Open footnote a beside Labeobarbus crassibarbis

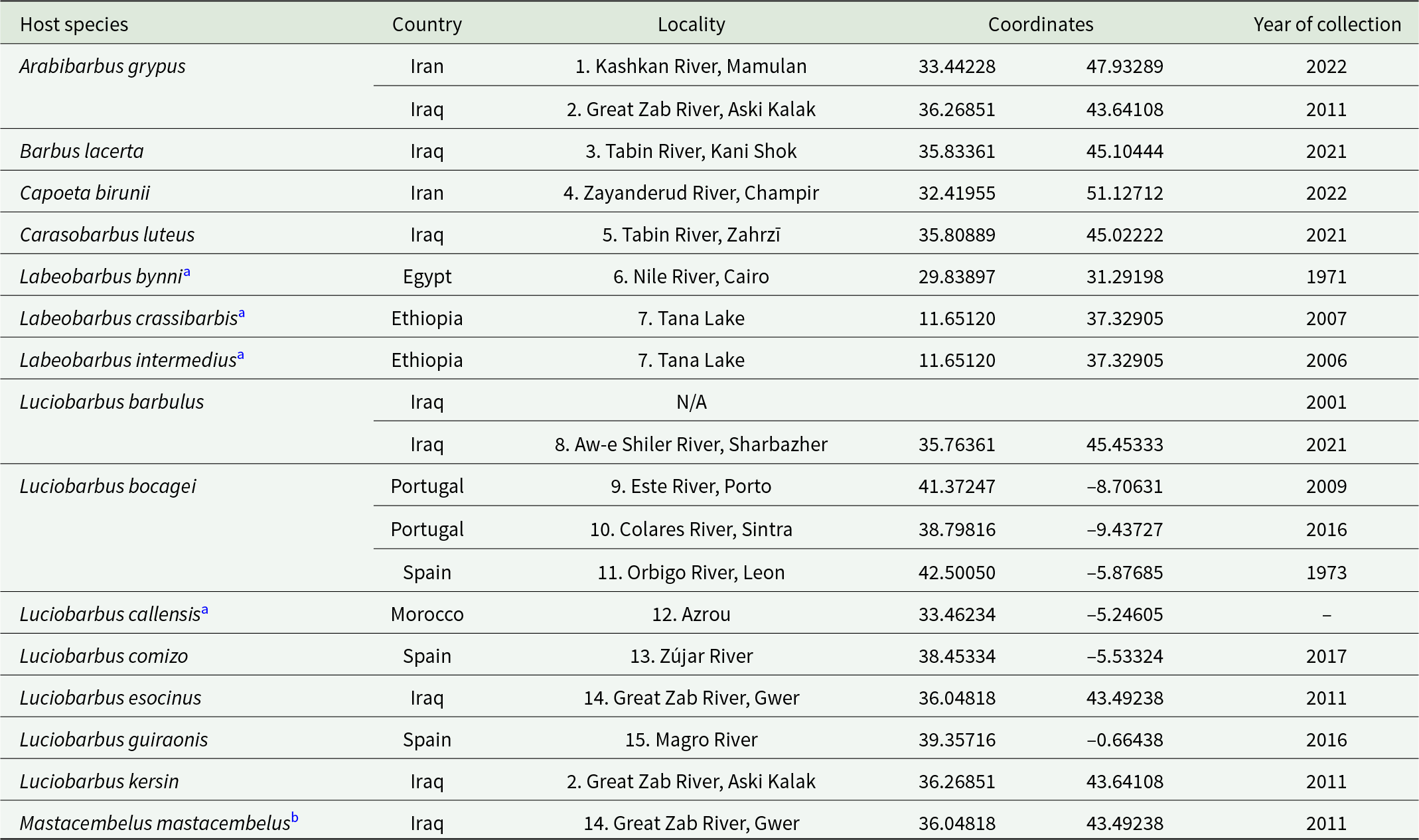[242, 313]
